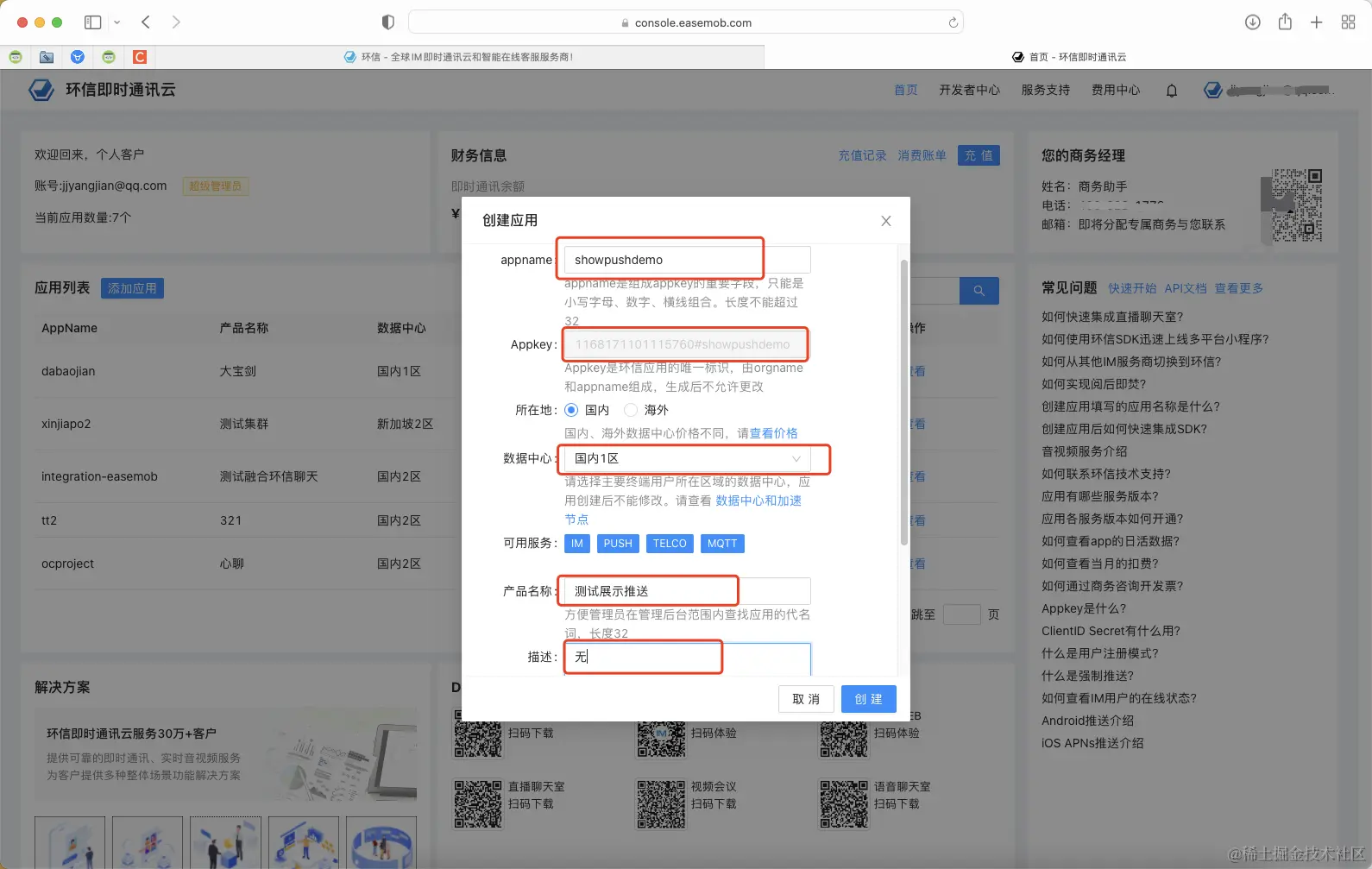Viewport: 1372px width, 869px height.
Task: Switch to the 首页 - 环信即时通讯云 tab
Action: [1068, 57]
